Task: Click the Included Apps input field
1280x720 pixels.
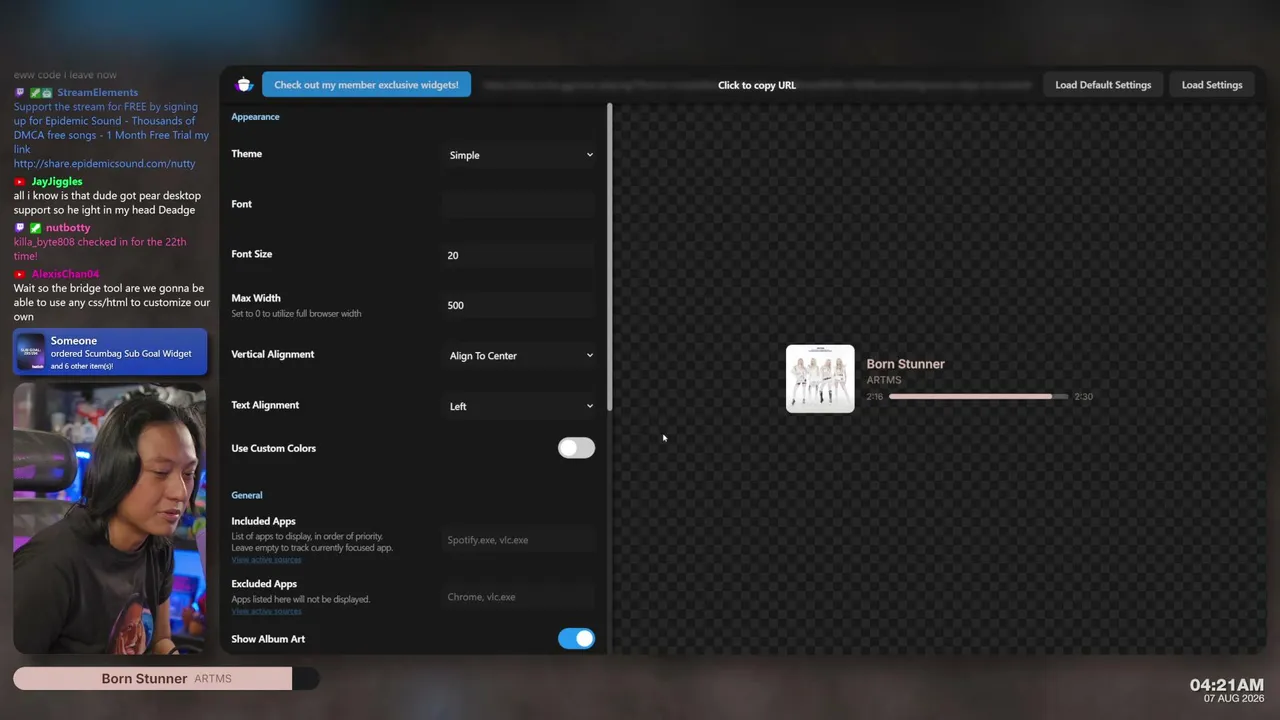Action: click(520, 540)
